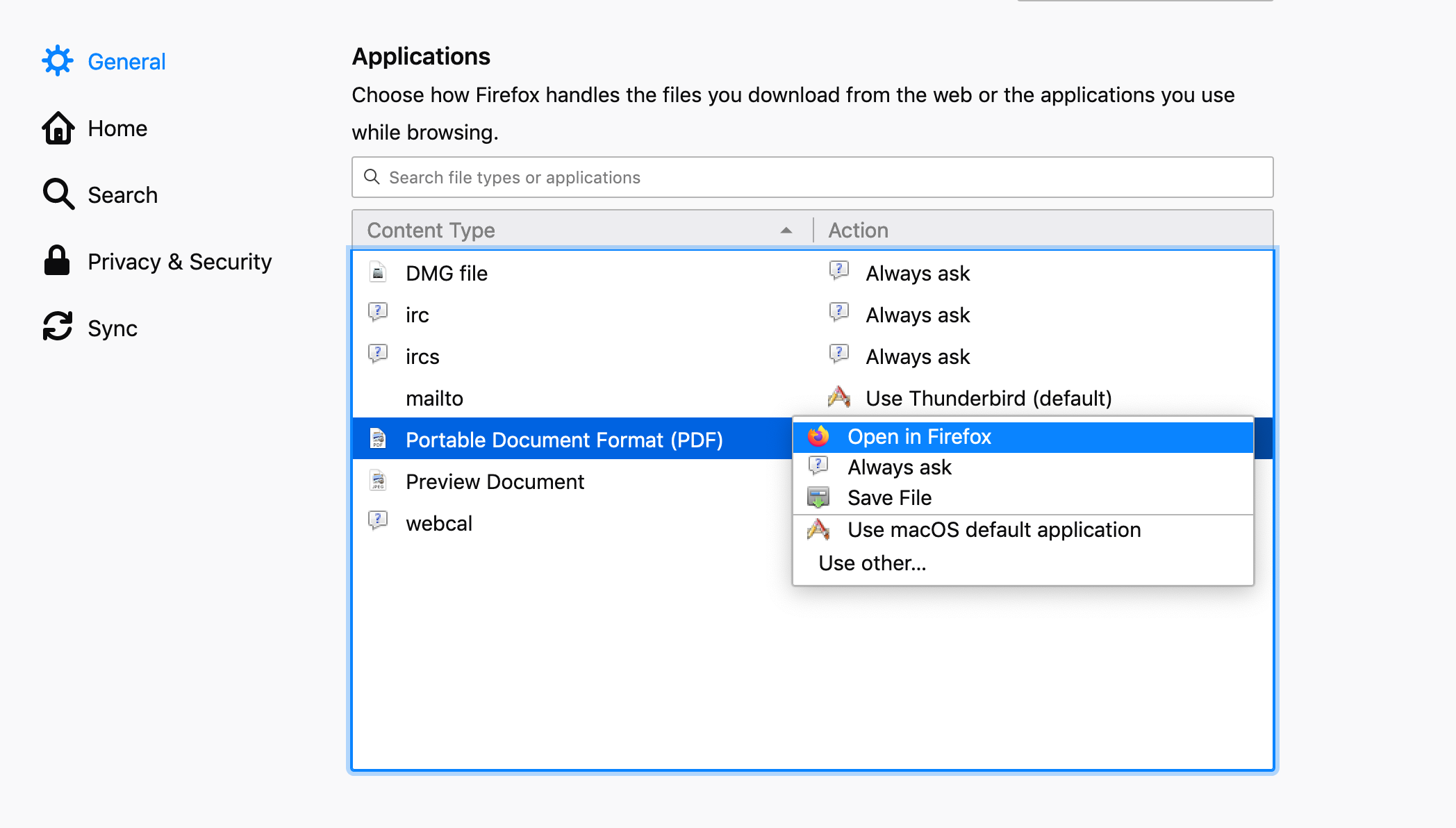Screen dimensions: 1456x828
Task: Select the ircs content type row
Action: tap(813, 356)
